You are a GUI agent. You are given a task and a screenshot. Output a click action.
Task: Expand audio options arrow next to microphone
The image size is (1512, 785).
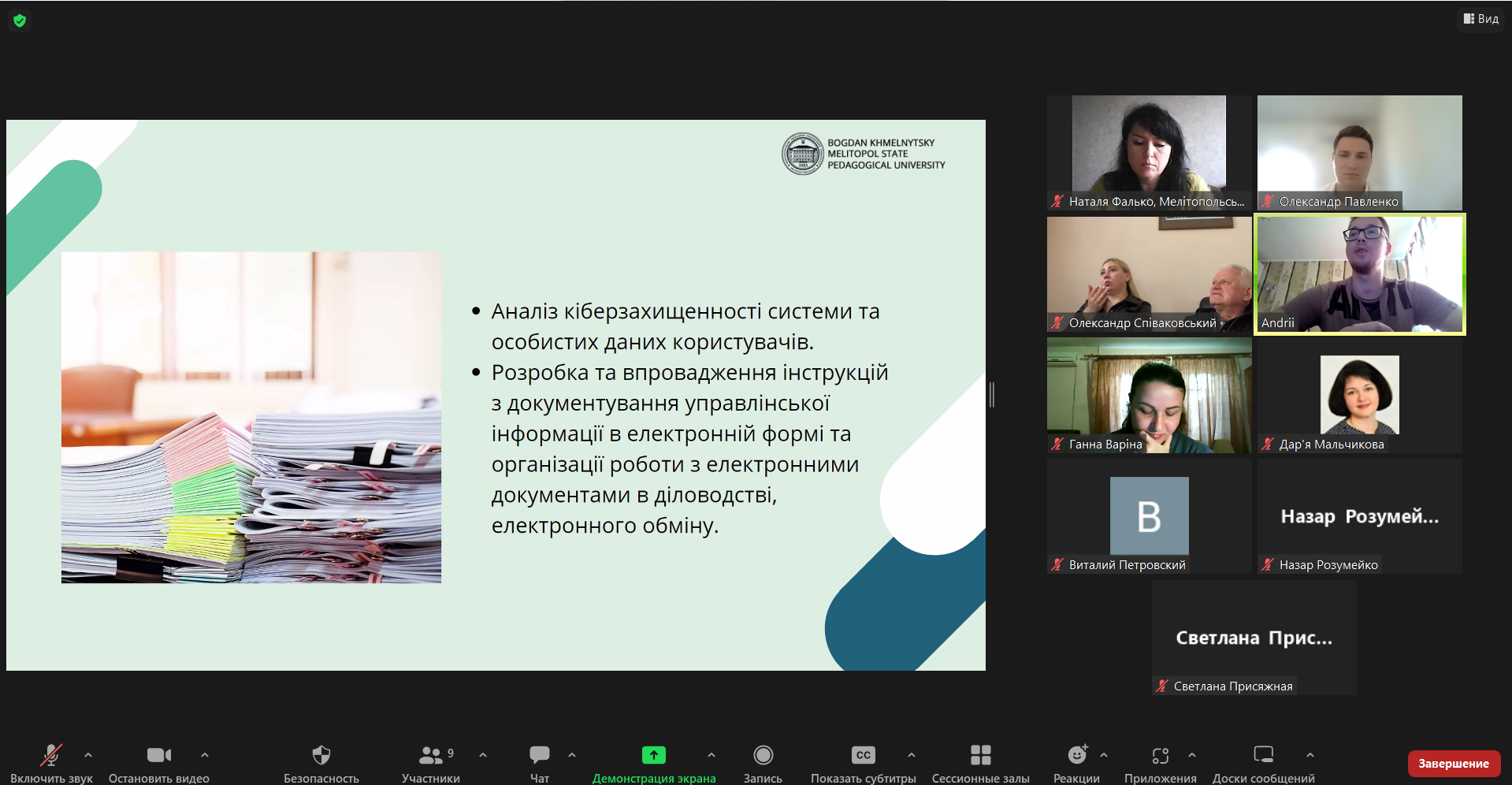(x=88, y=755)
